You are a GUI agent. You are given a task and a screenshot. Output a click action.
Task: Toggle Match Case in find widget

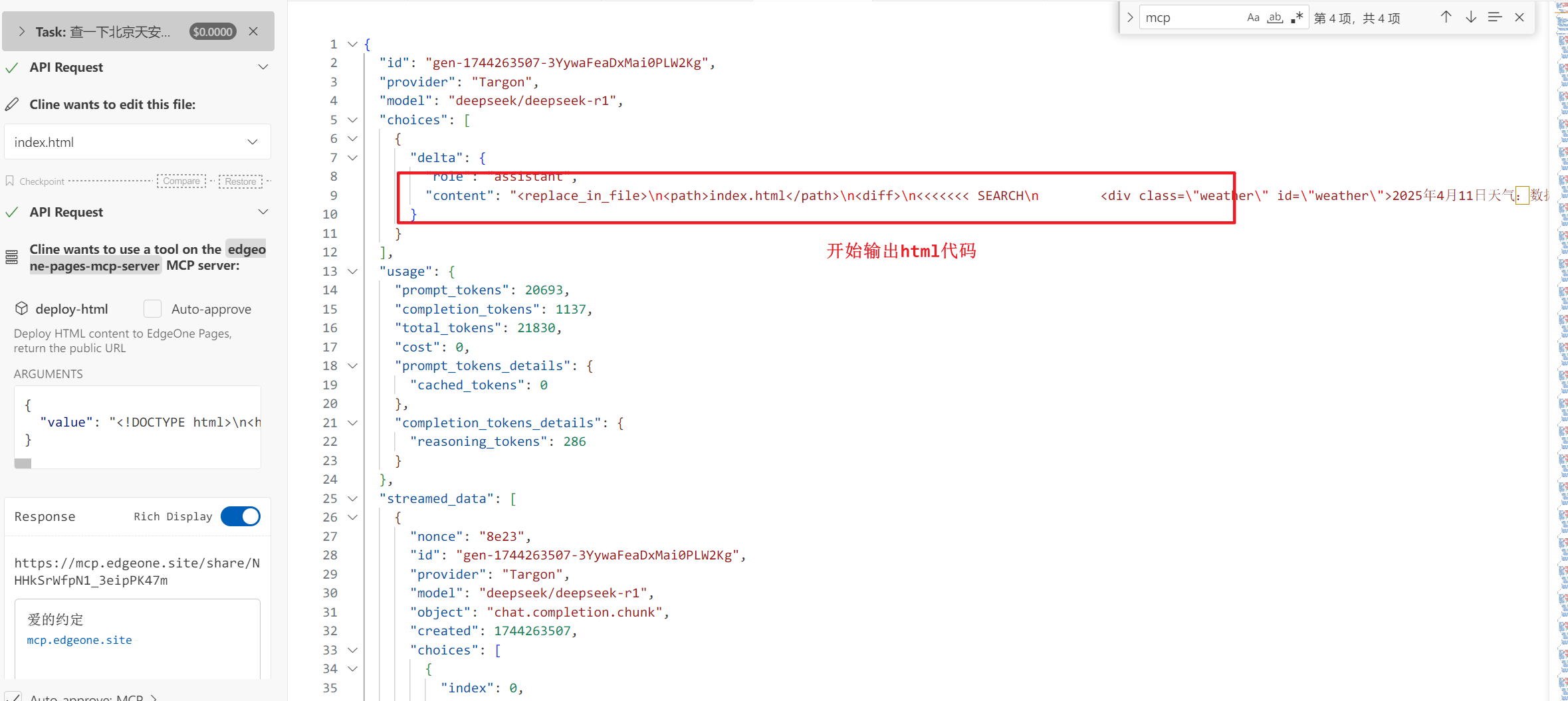[x=1253, y=18]
